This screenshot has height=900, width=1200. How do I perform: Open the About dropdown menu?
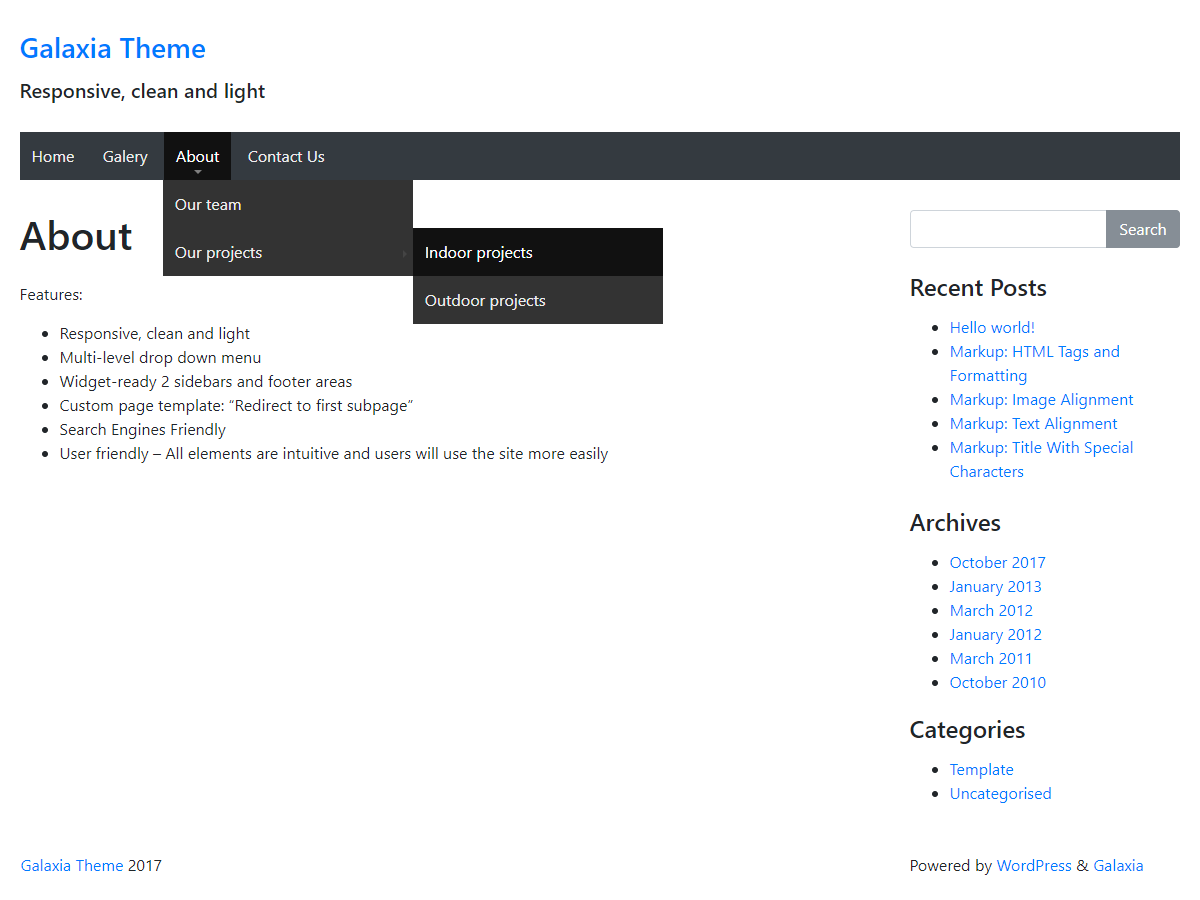point(197,156)
